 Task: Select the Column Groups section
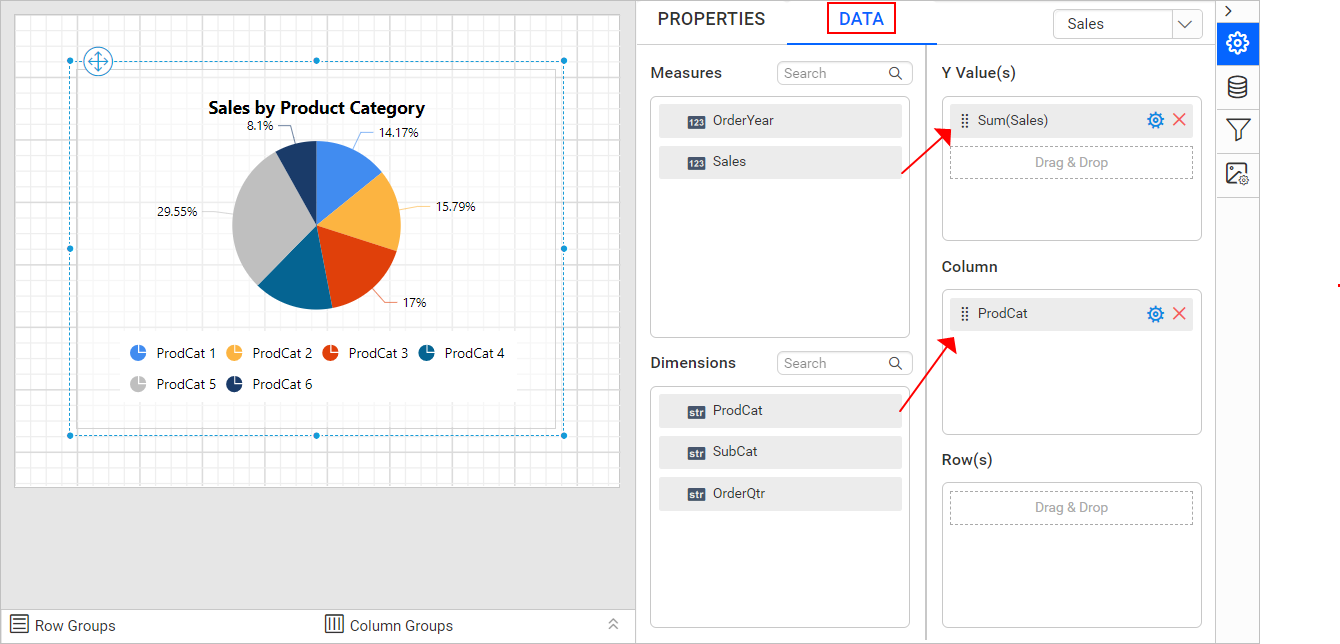389,625
